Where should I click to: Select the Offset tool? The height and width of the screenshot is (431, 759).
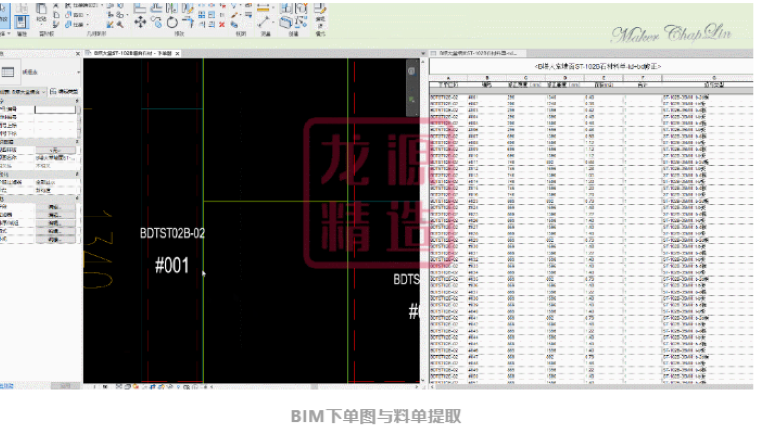click(156, 8)
